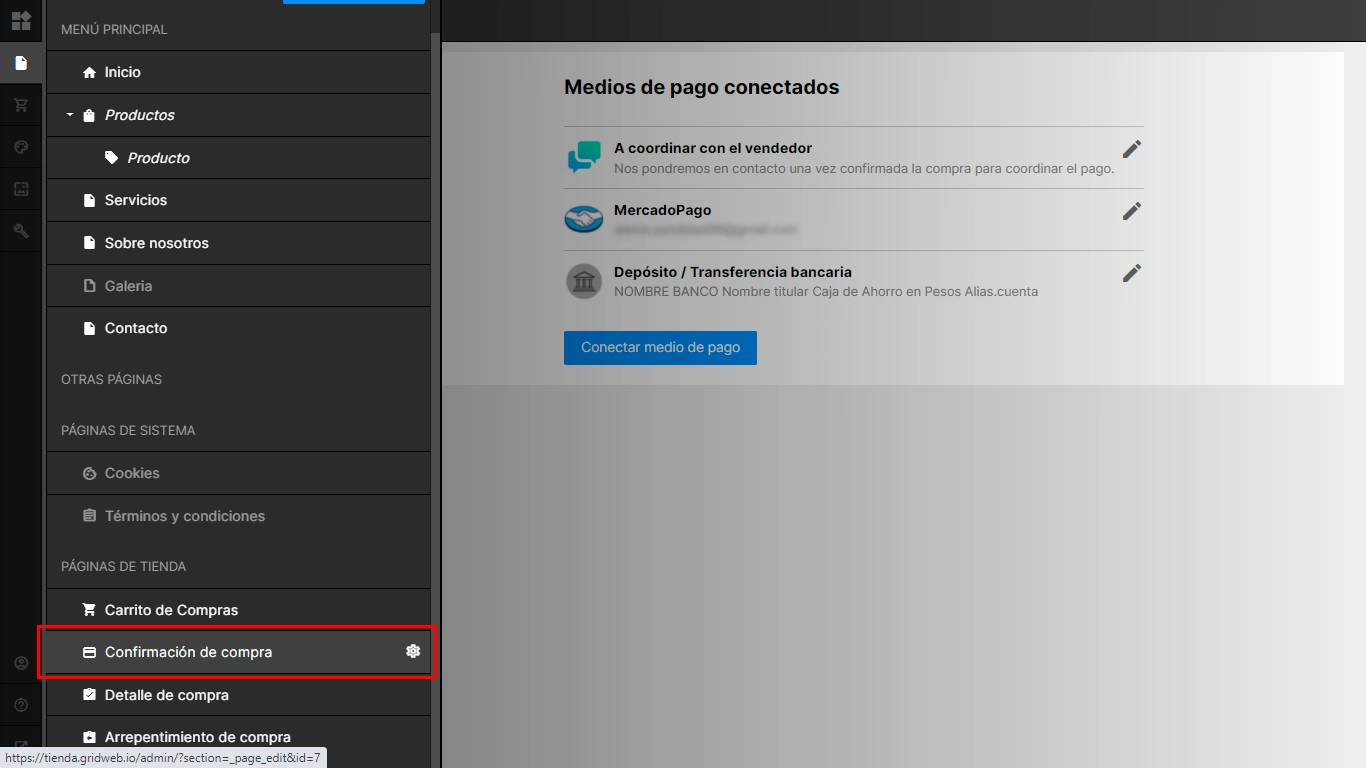The width and height of the screenshot is (1366, 768).
Task: Select Confirmación de compra page
Action: click(x=238, y=652)
